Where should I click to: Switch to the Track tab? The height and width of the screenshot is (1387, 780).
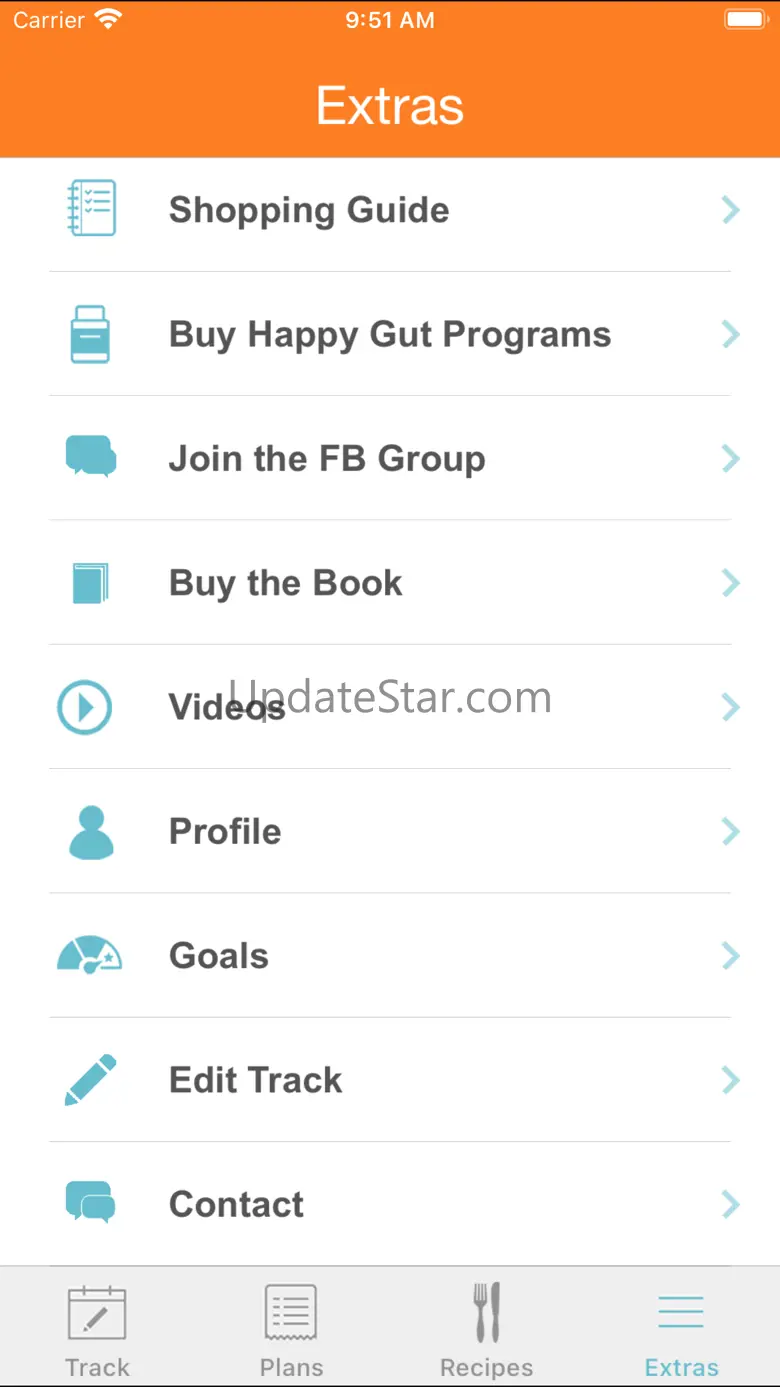pyautogui.click(x=97, y=1330)
